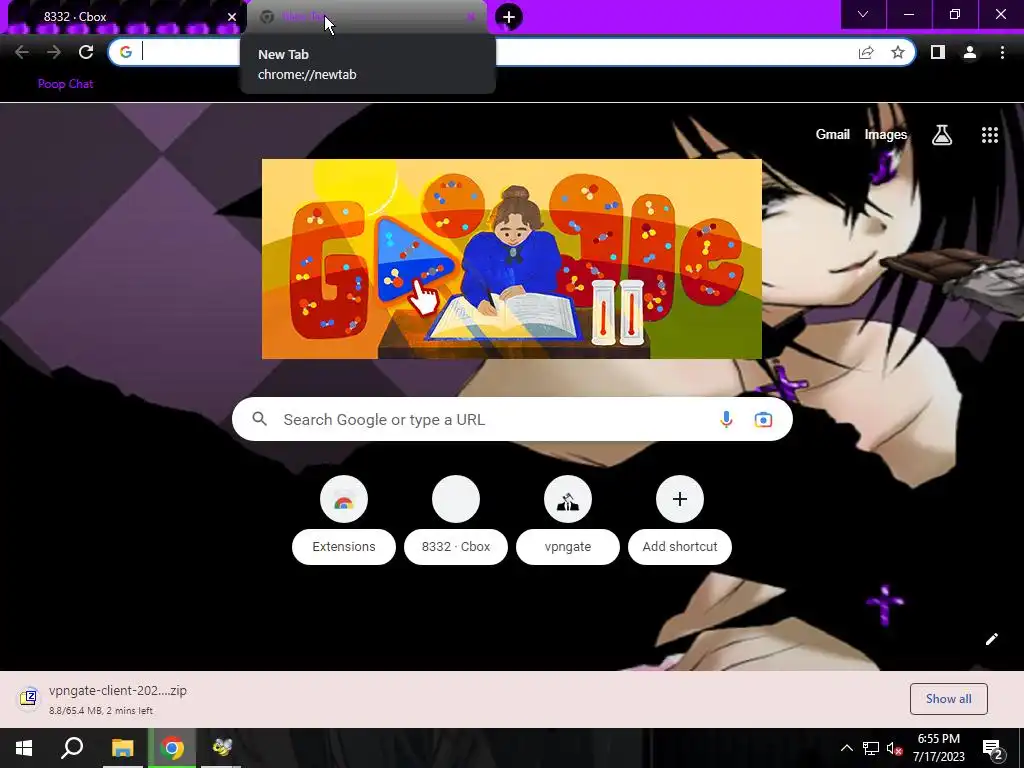Open the Windows Start menu

(24, 748)
